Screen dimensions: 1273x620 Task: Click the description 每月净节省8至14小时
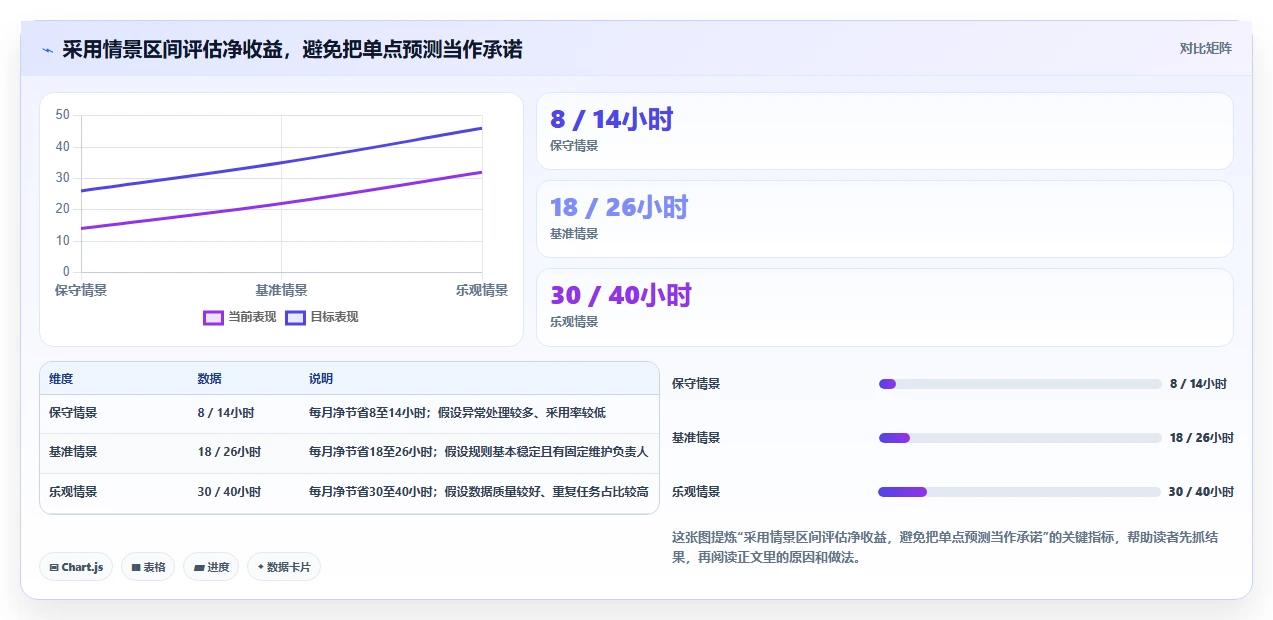[457, 412]
